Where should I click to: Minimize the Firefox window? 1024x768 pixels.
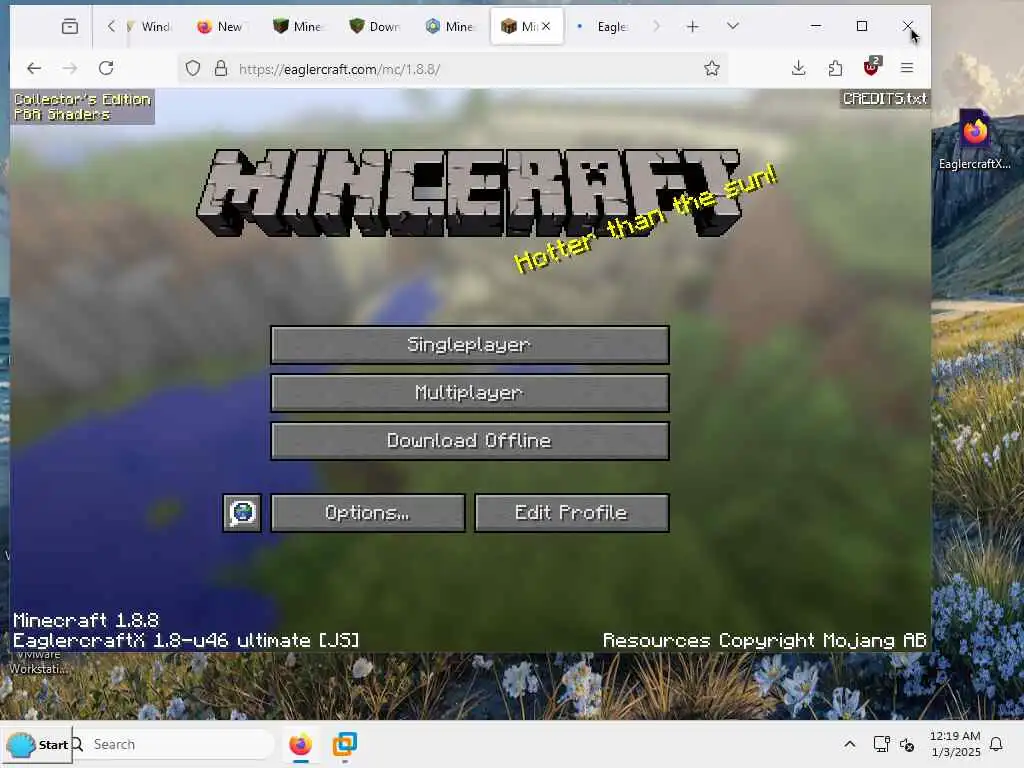pyautogui.click(x=816, y=26)
